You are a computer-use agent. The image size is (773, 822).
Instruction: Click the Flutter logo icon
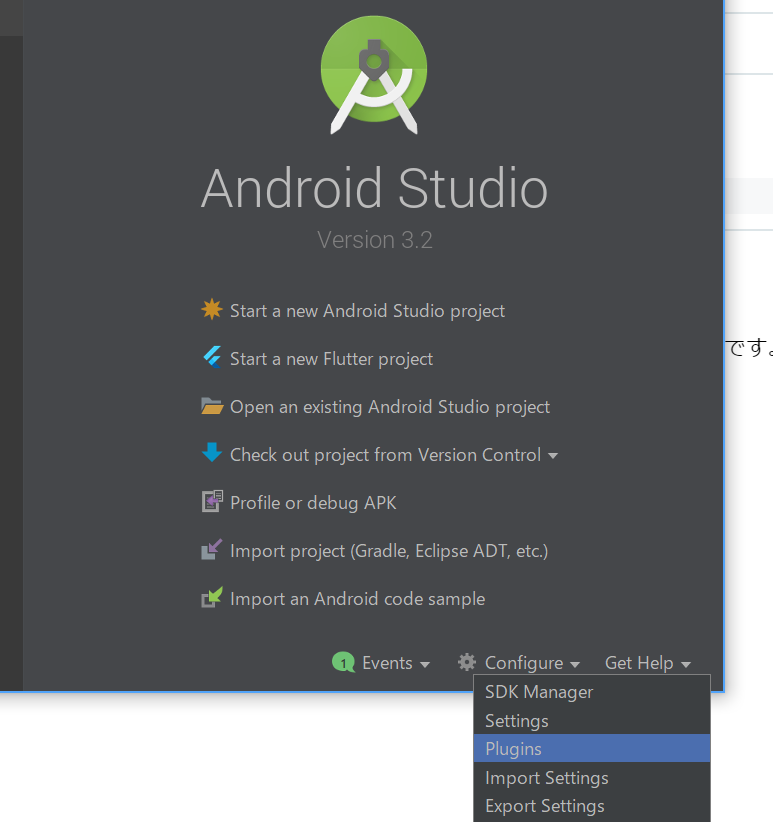(x=212, y=358)
